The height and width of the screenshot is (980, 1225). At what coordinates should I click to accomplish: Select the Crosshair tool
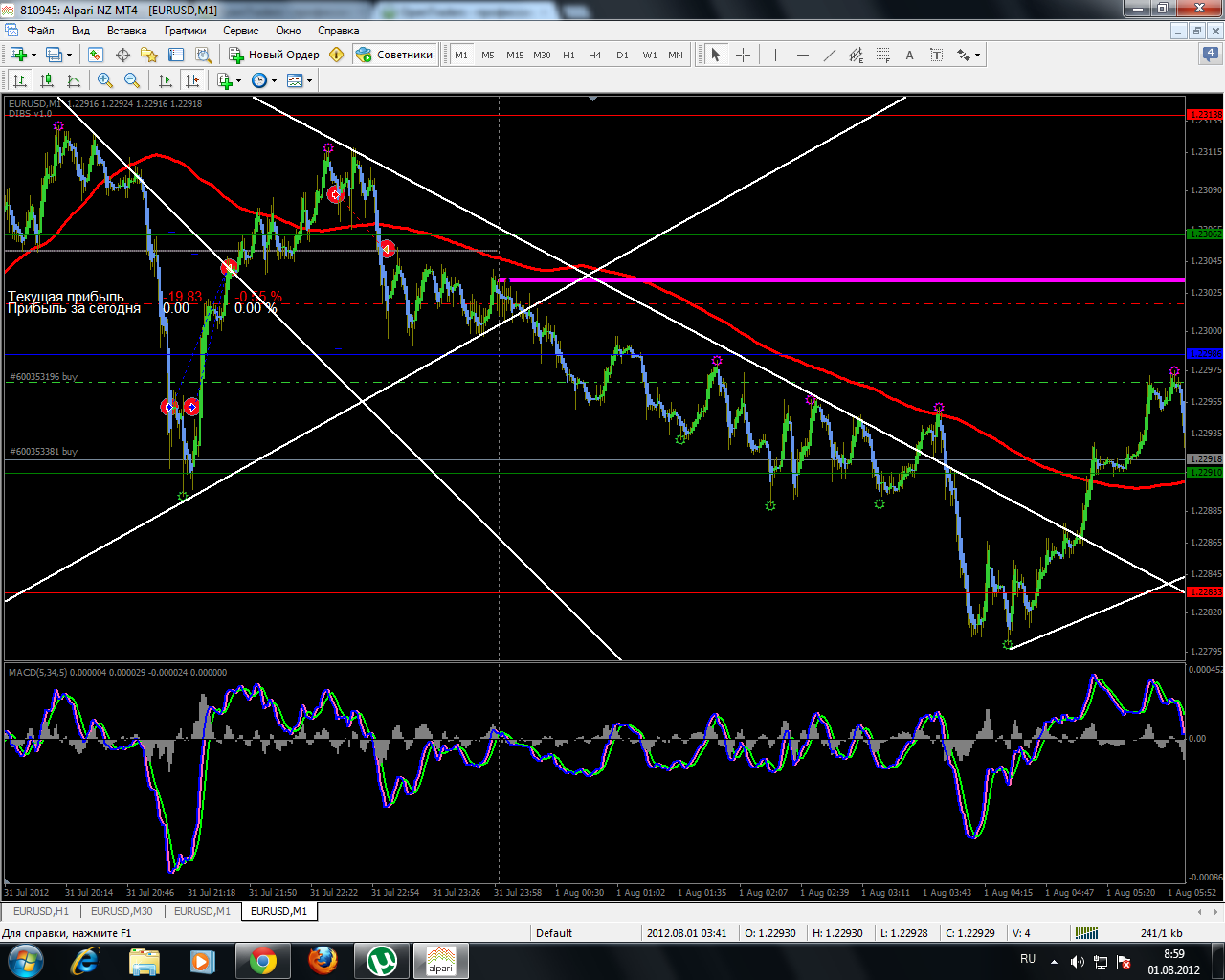(x=743, y=55)
